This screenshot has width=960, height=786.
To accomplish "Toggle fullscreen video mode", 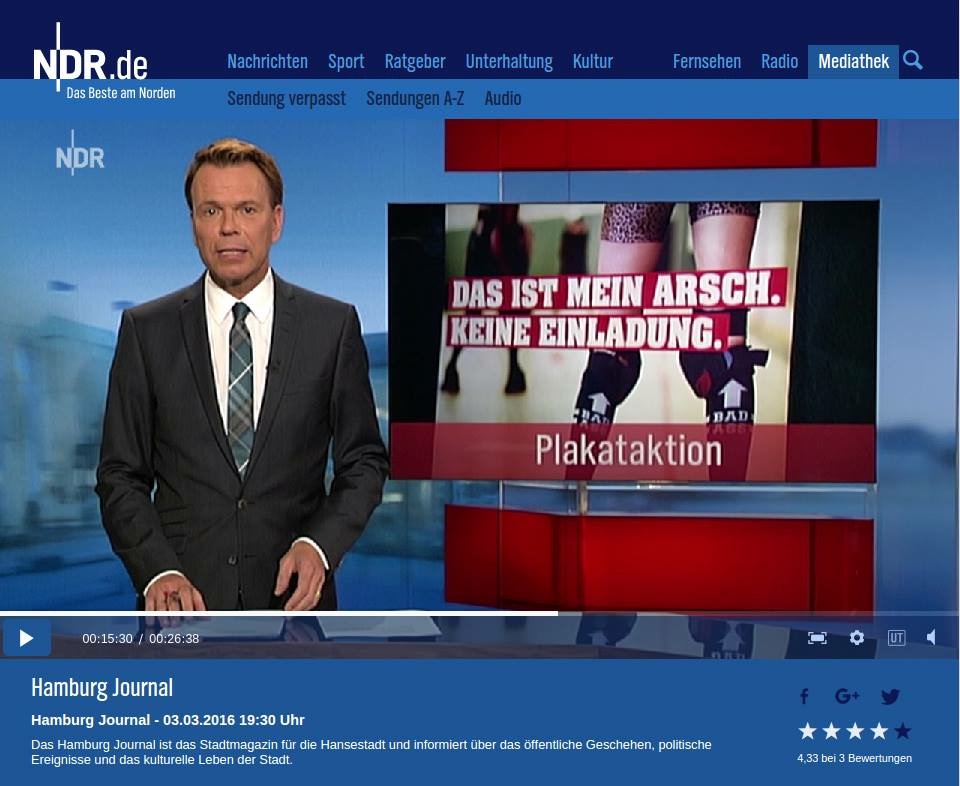I will point(817,638).
